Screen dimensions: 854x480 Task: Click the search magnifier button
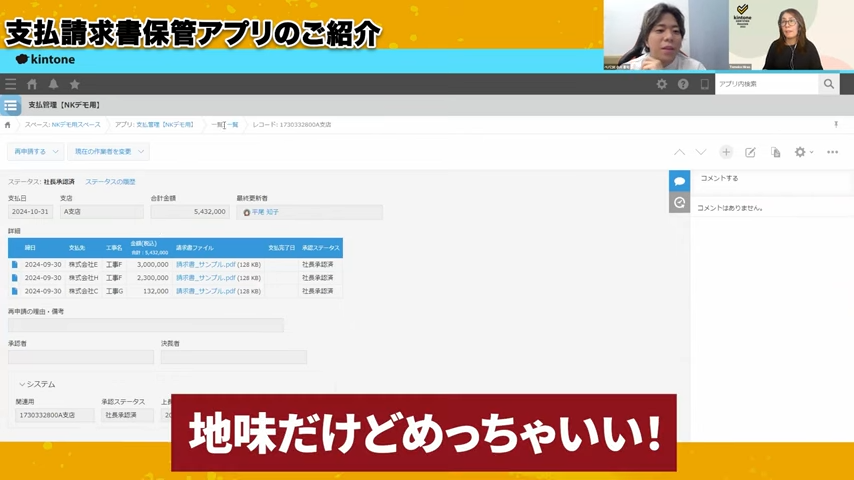(828, 84)
